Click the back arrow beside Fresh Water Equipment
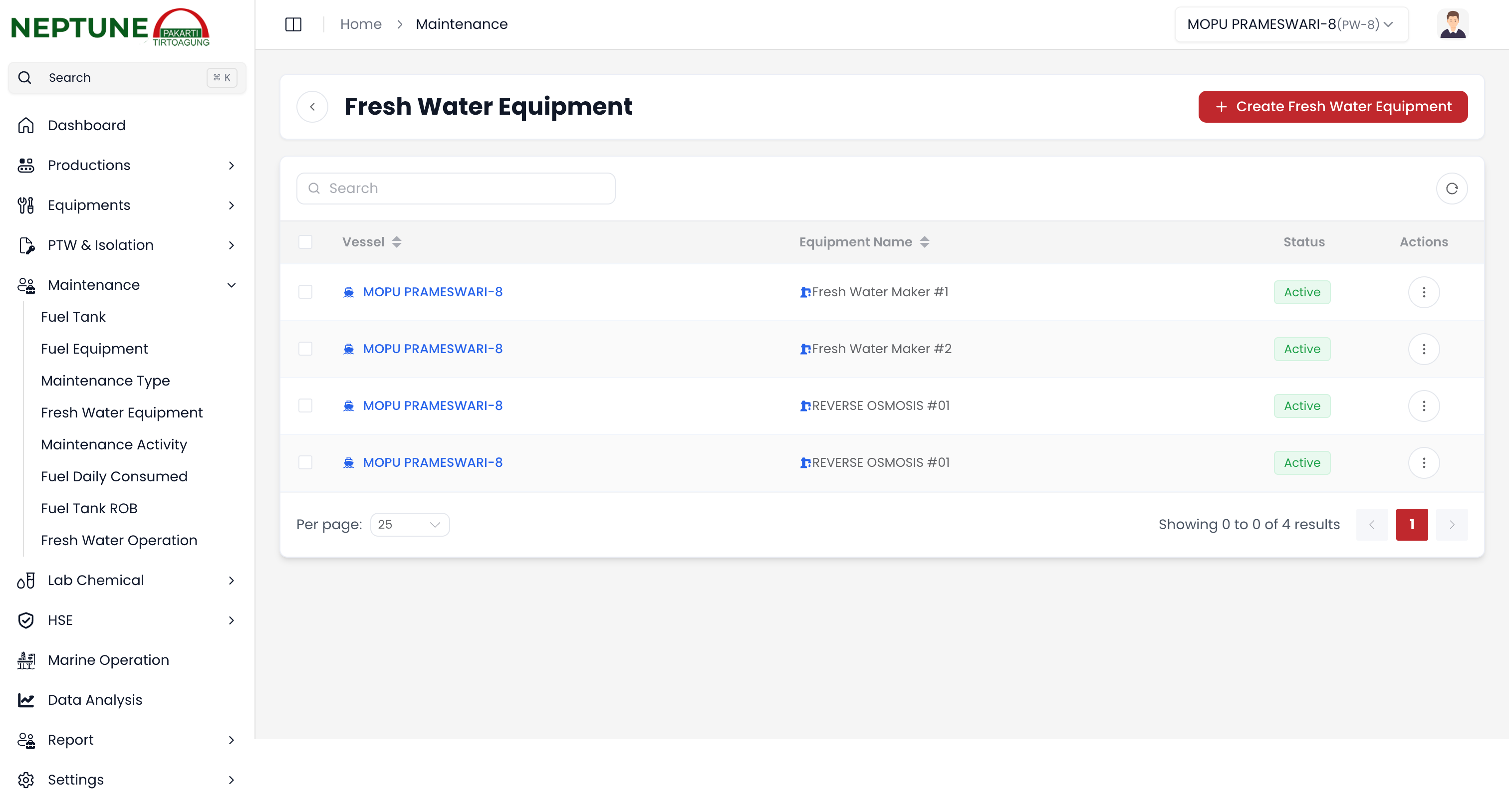This screenshot has width=1509, height=812. tap(312, 107)
